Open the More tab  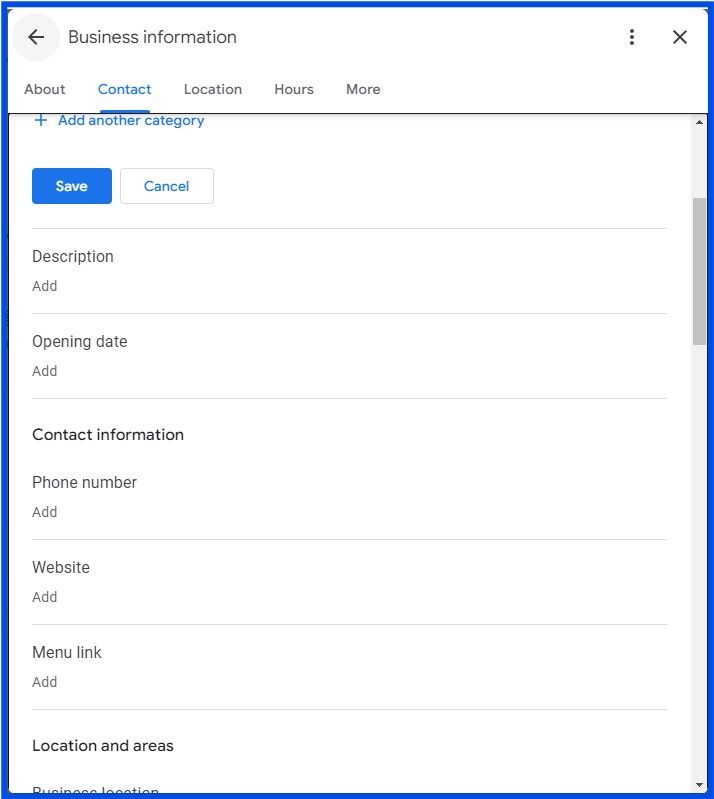[363, 89]
